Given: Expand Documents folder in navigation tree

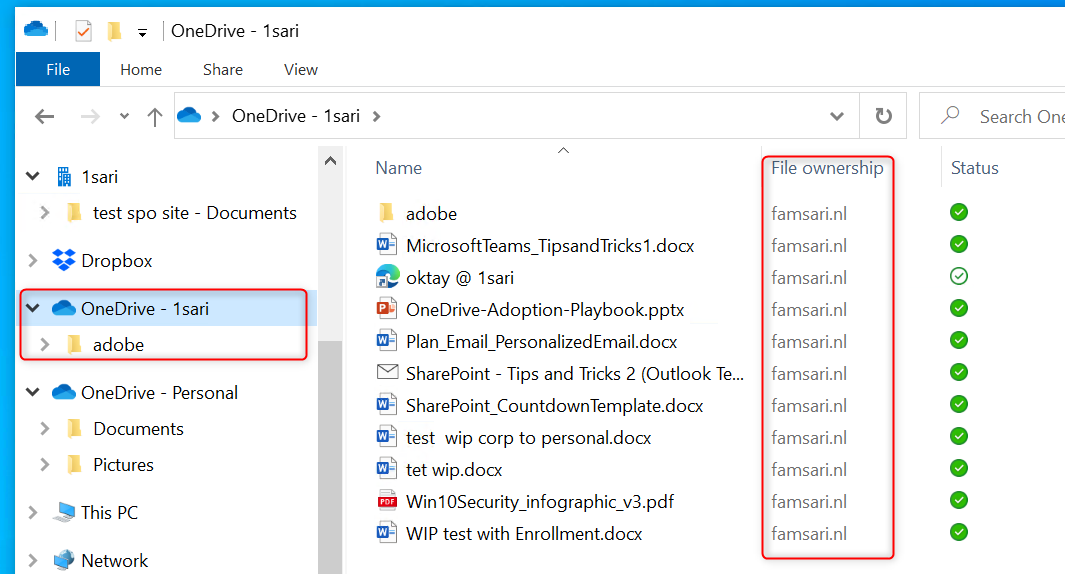Looking at the screenshot, I should pyautogui.click(x=45, y=429).
